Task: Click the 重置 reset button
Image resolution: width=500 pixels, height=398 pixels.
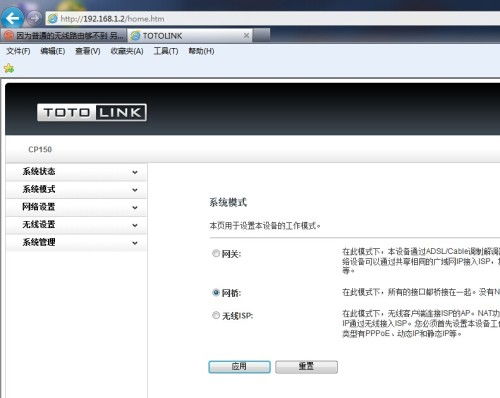Action: (306, 367)
